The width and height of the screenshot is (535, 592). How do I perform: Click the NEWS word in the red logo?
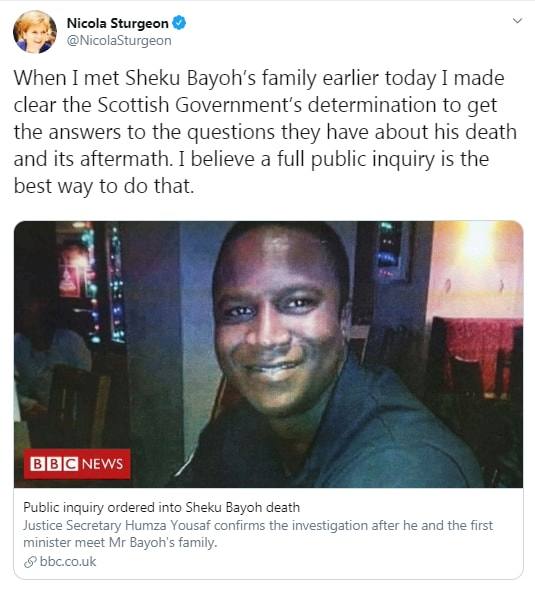102,464
